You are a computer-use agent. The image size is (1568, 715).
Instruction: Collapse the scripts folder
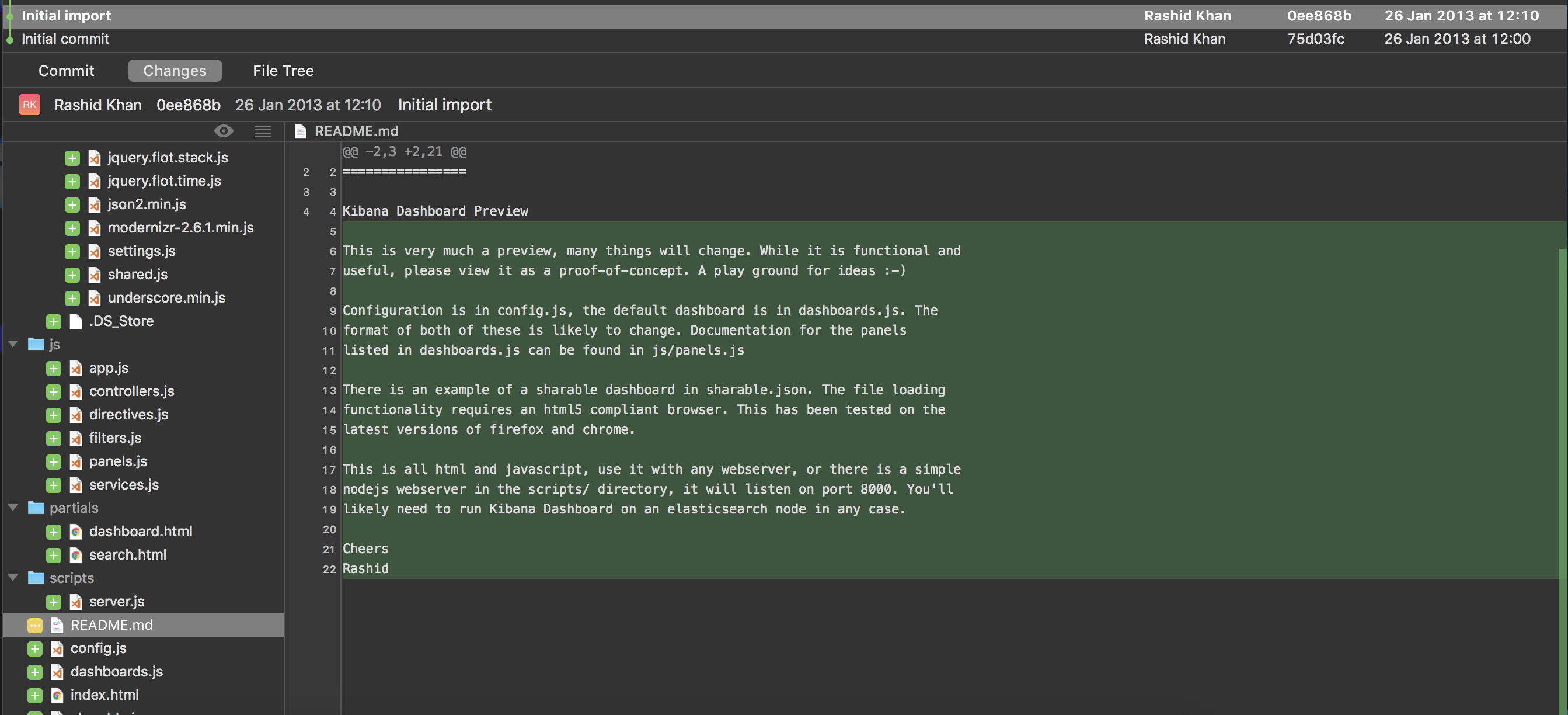13,577
